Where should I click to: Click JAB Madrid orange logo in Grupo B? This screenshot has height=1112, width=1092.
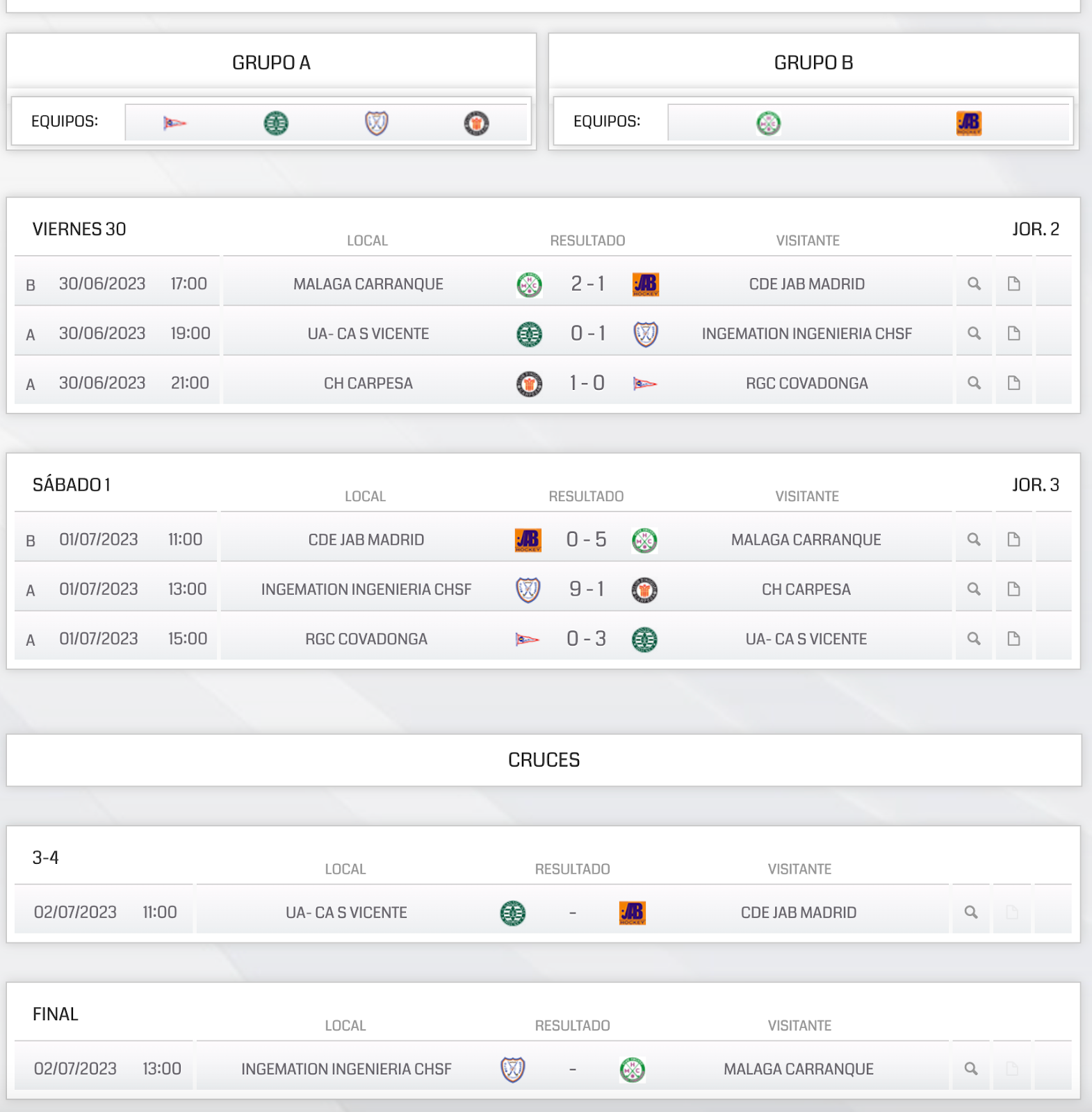pos(968,123)
